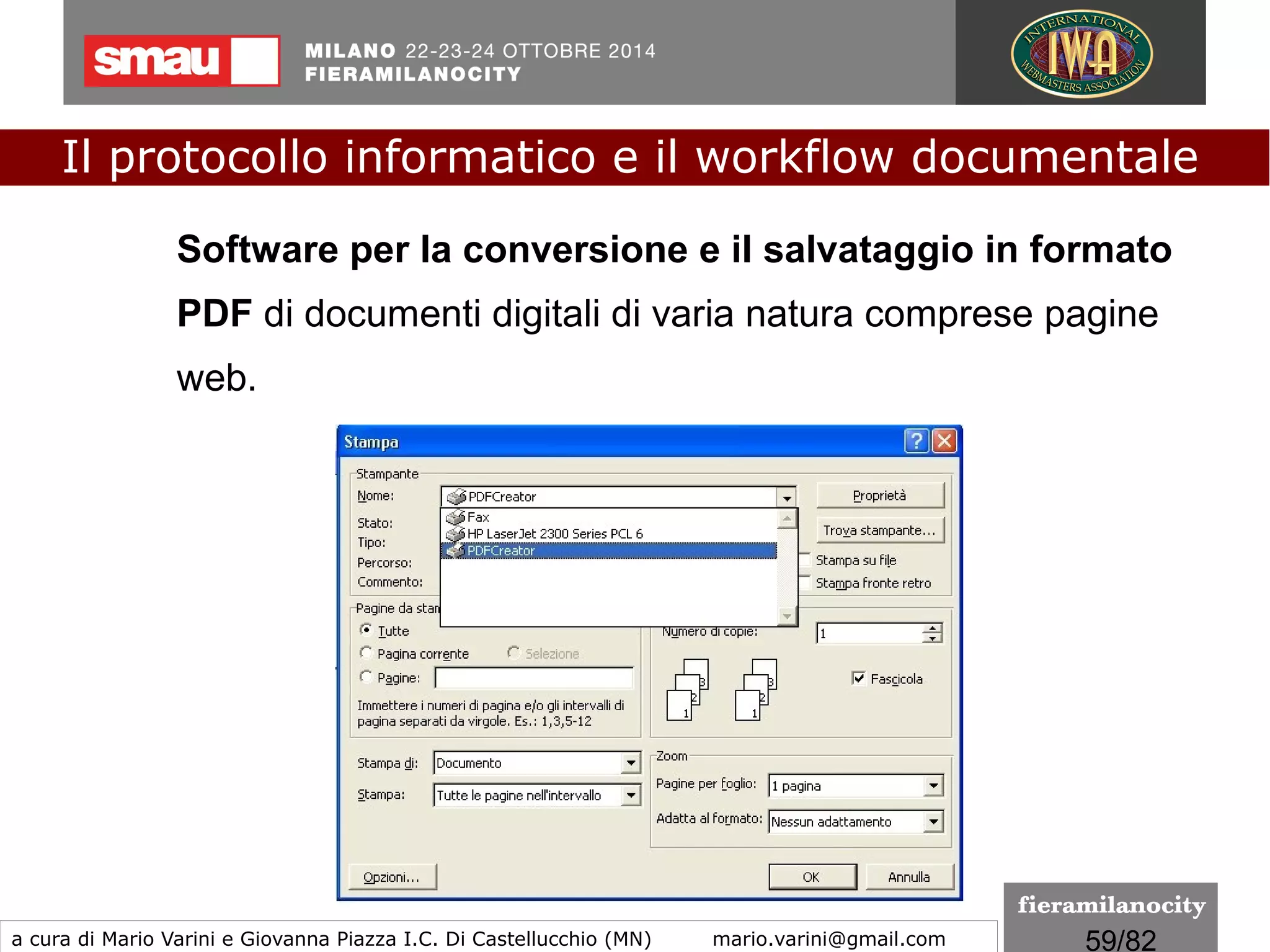
Task: Click the printer list scrollbar up arrow
Action: (787, 518)
